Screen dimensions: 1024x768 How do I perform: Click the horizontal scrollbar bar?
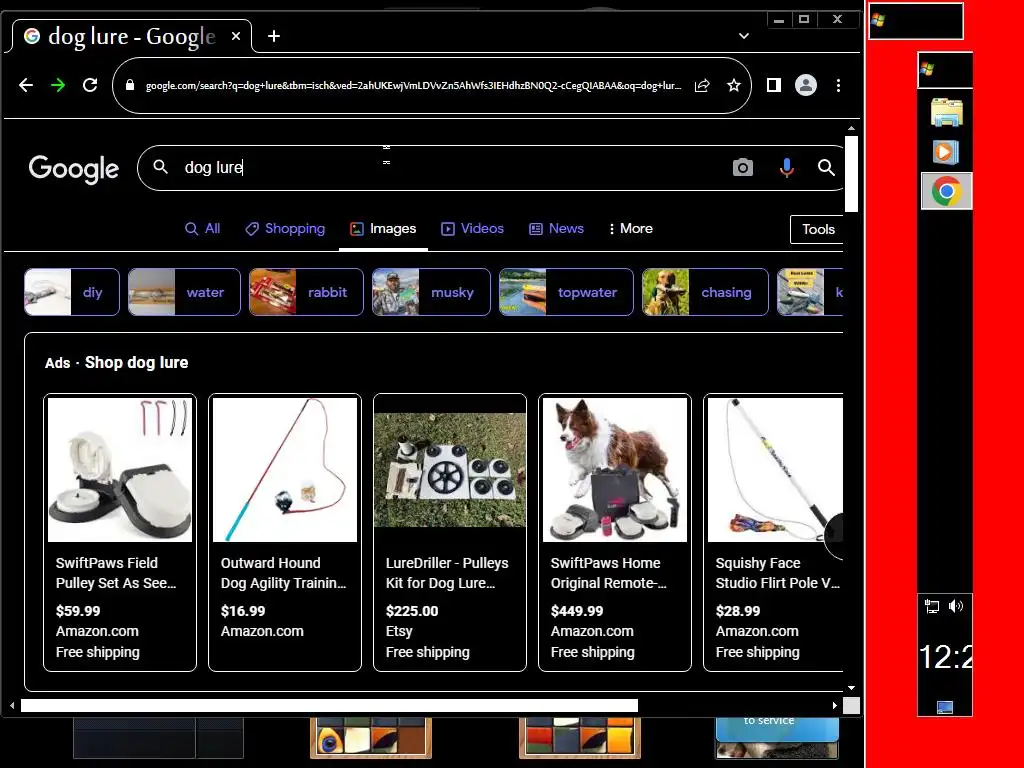point(329,705)
